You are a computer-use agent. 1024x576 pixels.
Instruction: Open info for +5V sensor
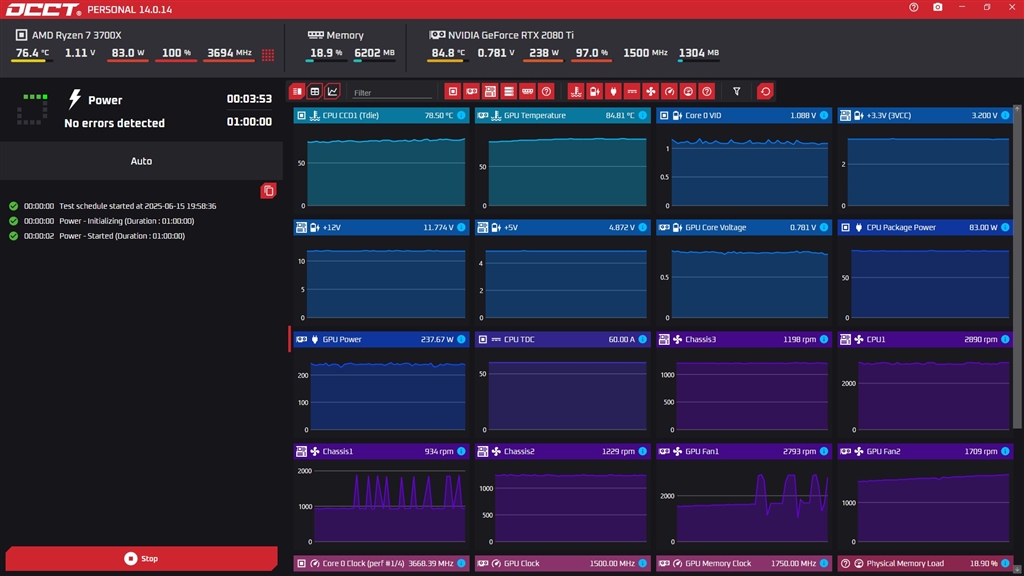point(643,227)
